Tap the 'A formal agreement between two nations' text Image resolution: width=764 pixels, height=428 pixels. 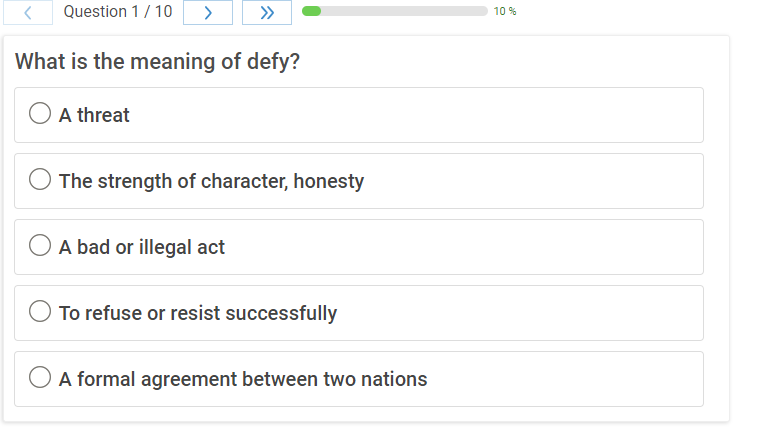click(243, 379)
